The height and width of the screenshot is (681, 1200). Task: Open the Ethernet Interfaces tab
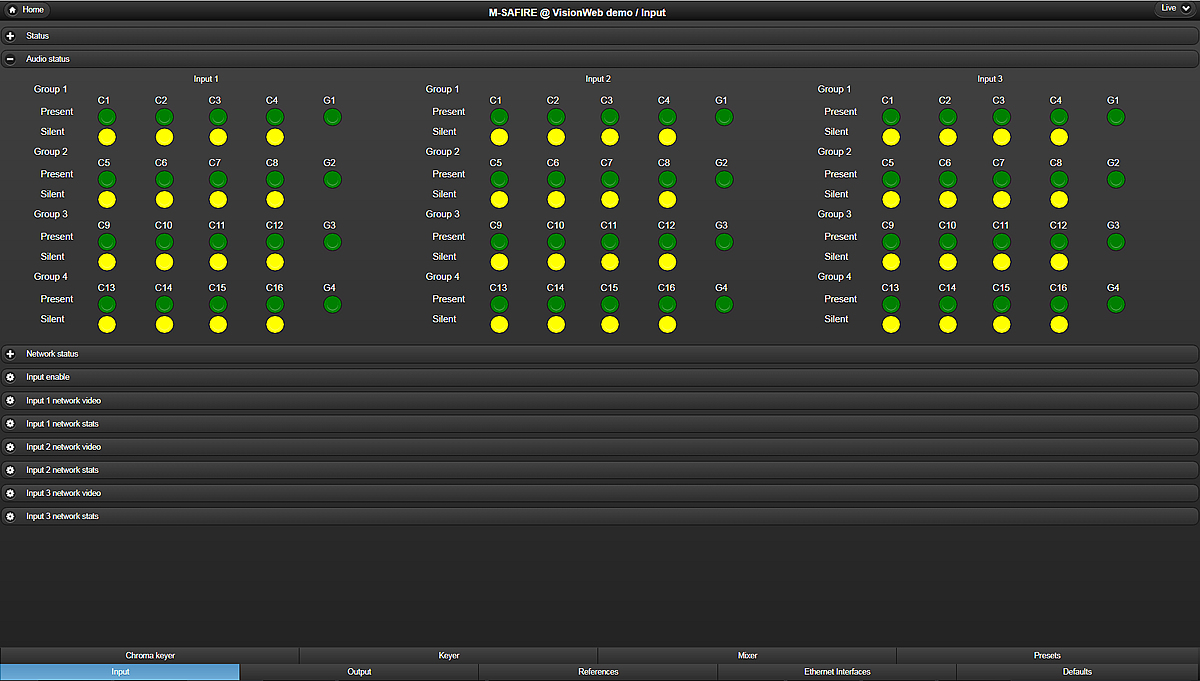pos(837,672)
